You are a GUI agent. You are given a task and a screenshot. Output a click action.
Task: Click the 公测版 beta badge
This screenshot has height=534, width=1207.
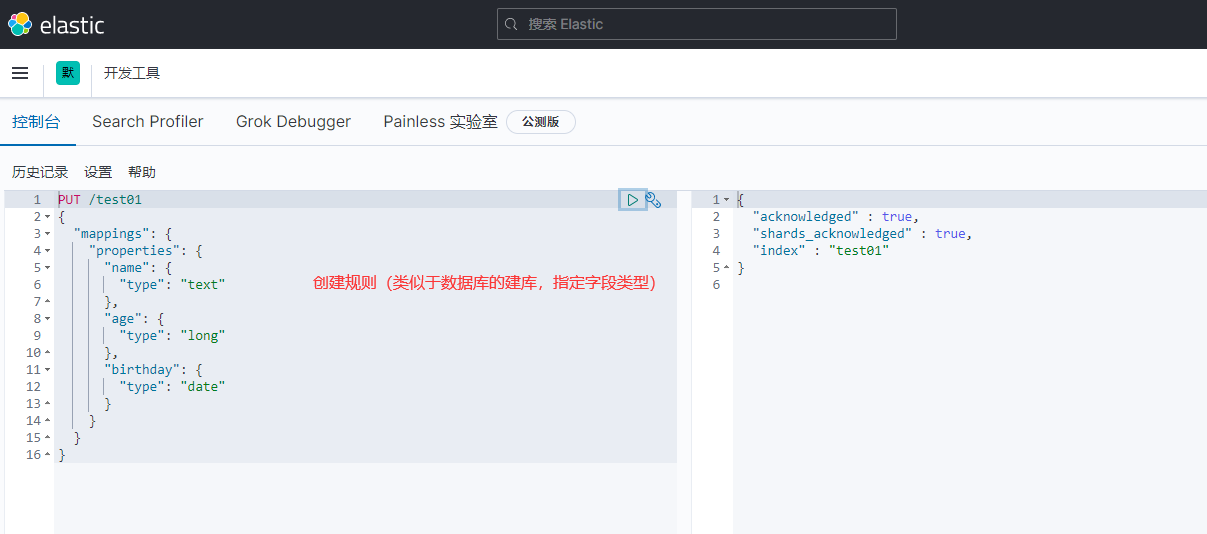click(541, 122)
